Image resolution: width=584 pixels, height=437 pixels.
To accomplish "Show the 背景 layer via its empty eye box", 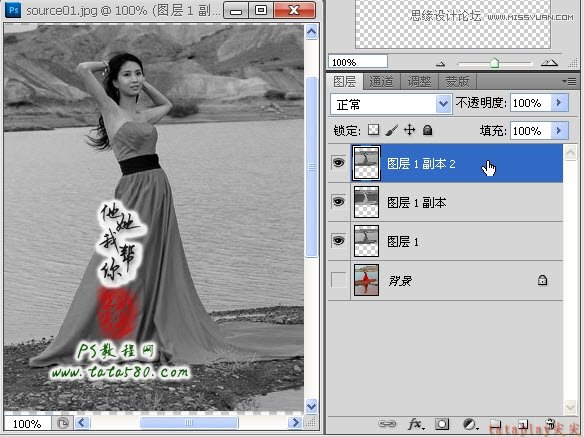I will tap(338, 279).
